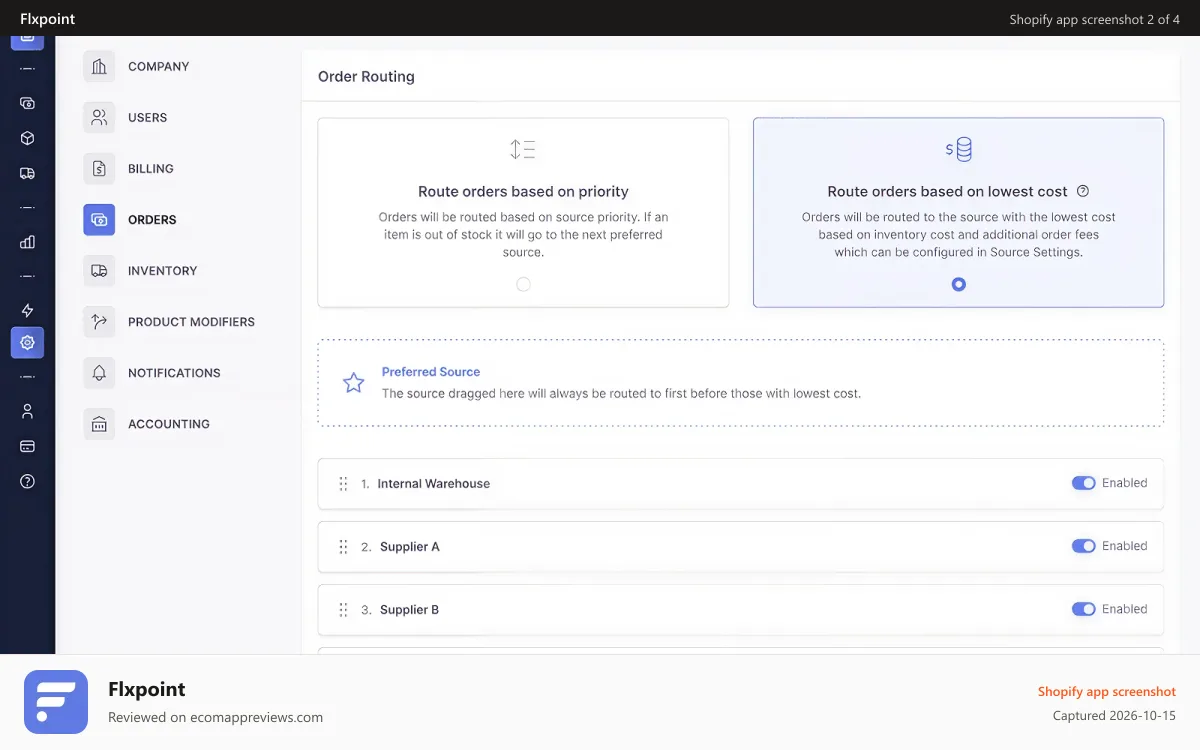
Task: Click the coin stack icon in lowest cost card
Action: (x=958, y=150)
